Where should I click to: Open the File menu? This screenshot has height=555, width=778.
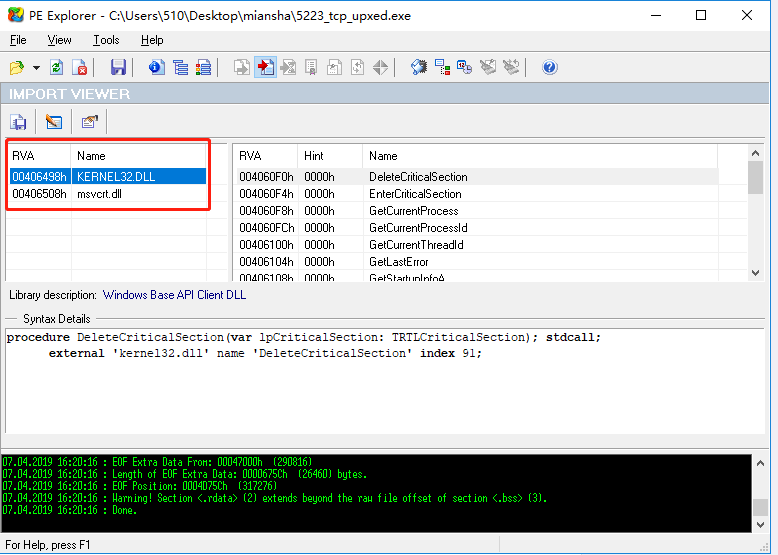pos(18,40)
